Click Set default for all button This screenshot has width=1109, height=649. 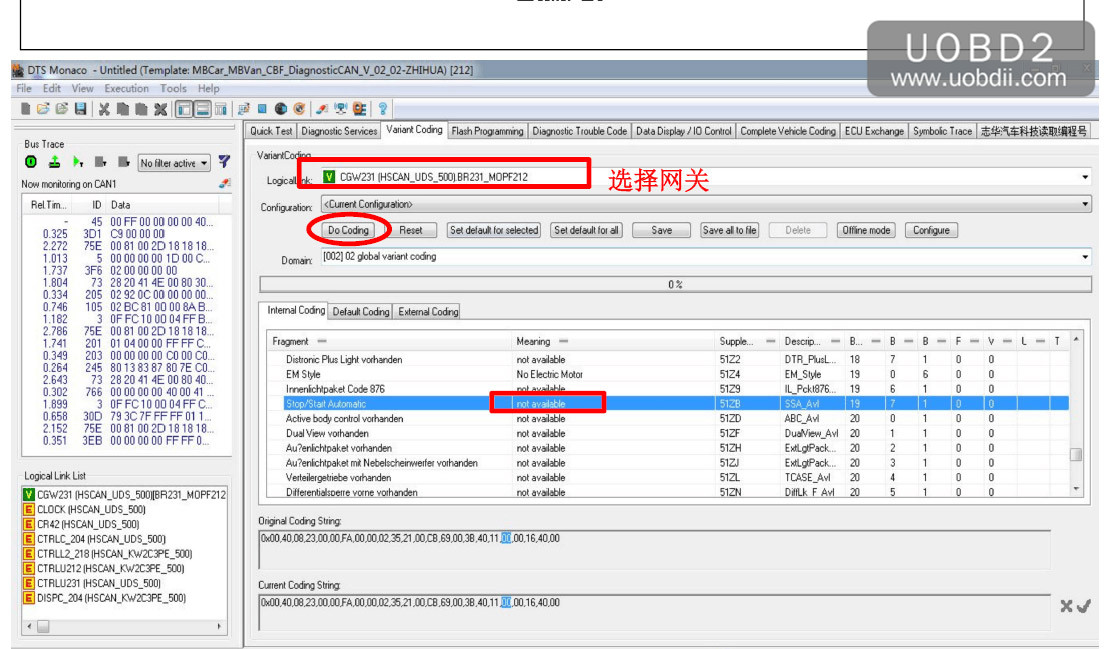pos(586,230)
